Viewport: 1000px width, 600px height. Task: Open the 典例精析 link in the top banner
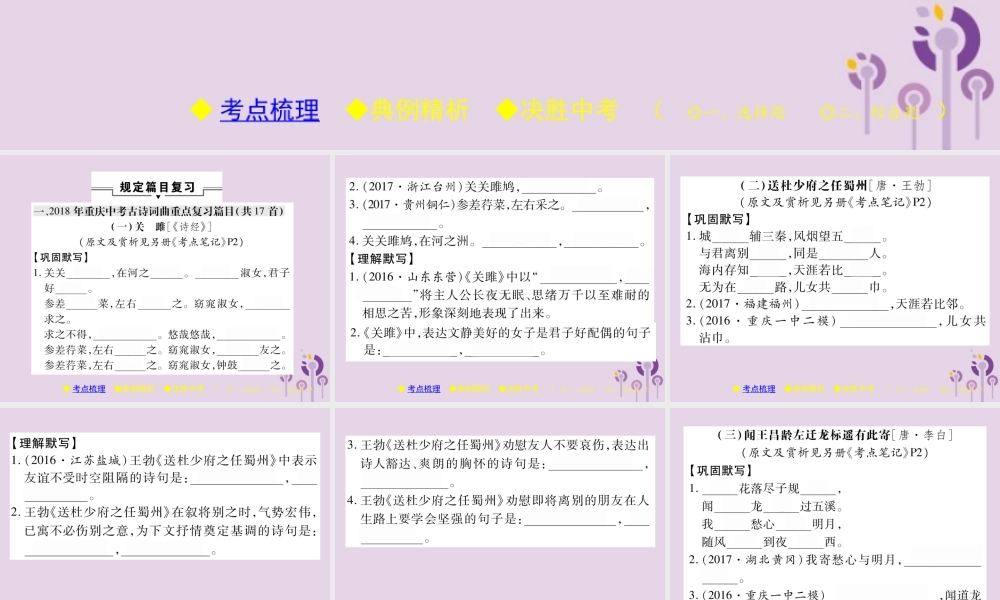(x=420, y=110)
